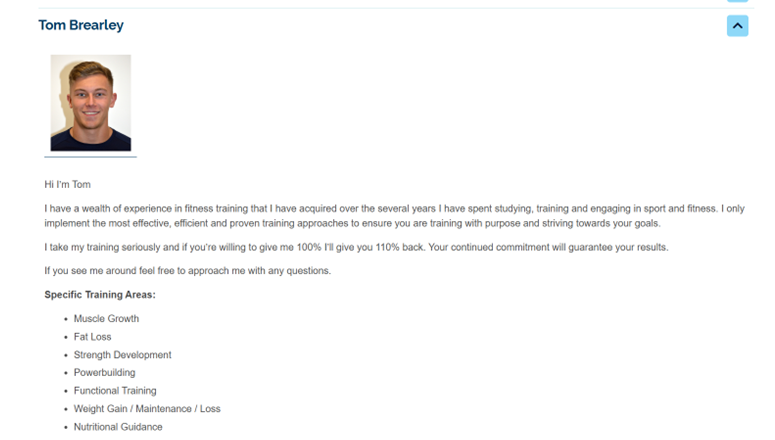Click the wealth of experience paragraph

click(394, 216)
